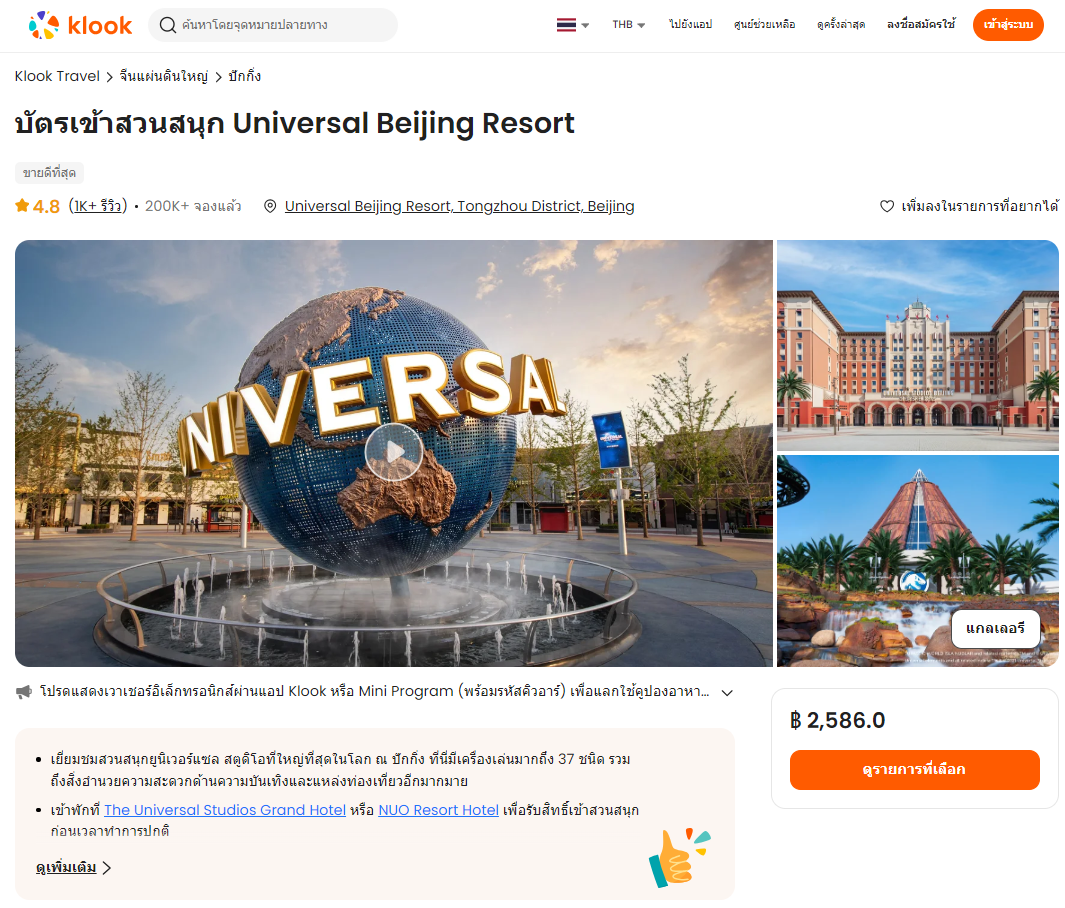This screenshot has width=1065, height=908.
Task: Open the ศูนย์ช่วยเหลือ help center
Action: point(764,24)
